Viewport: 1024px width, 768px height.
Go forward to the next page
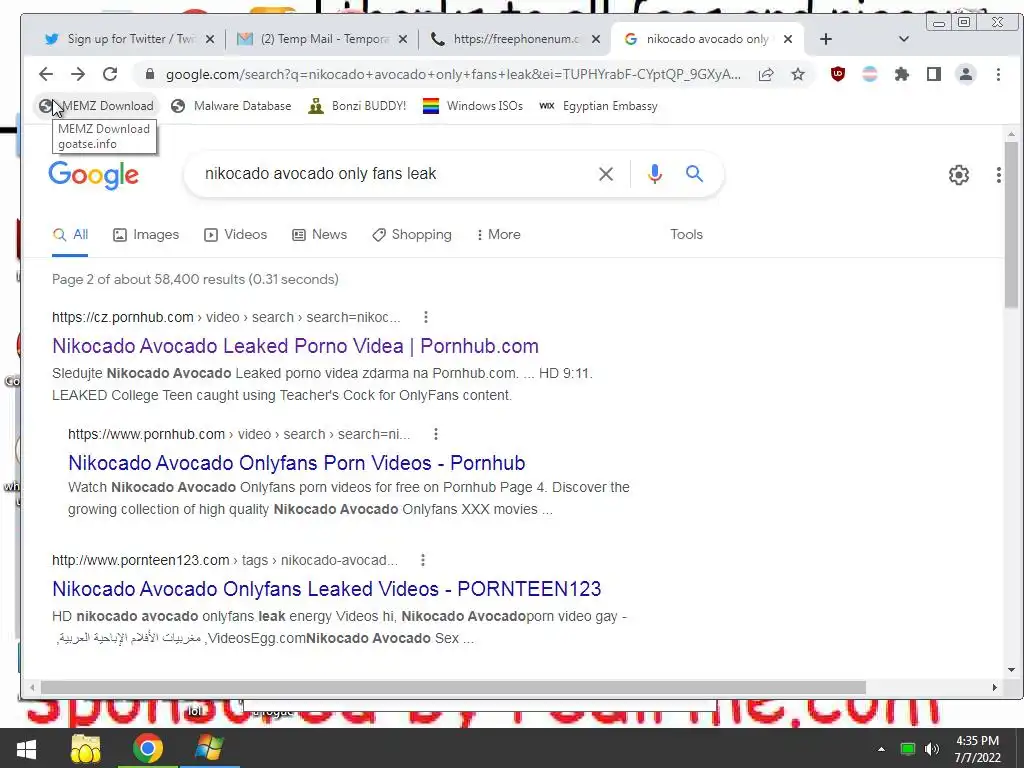tap(78, 74)
